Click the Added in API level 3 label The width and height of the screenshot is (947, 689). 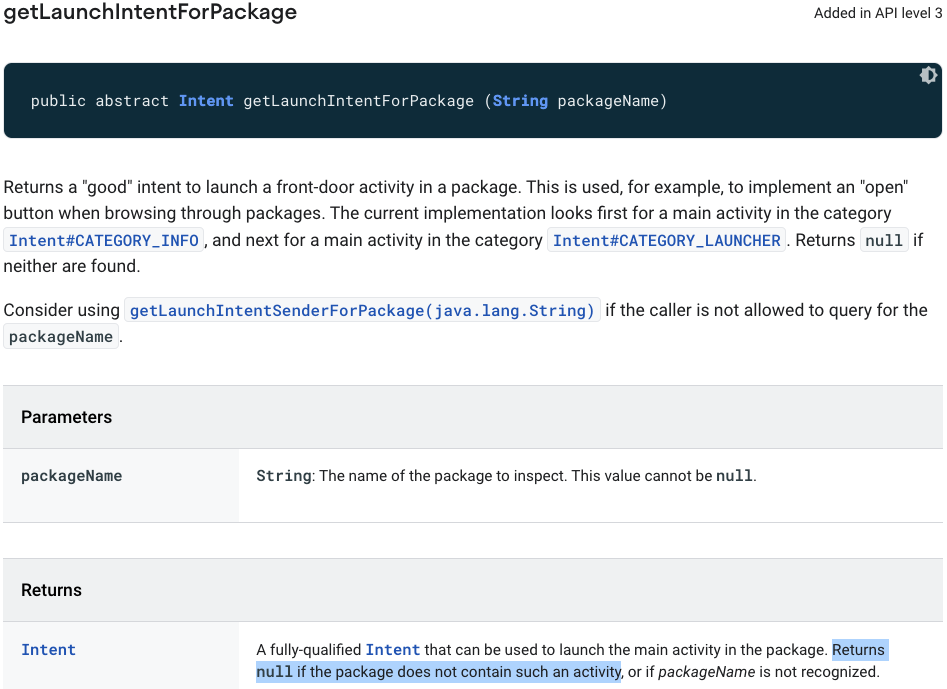pyautogui.click(x=879, y=13)
